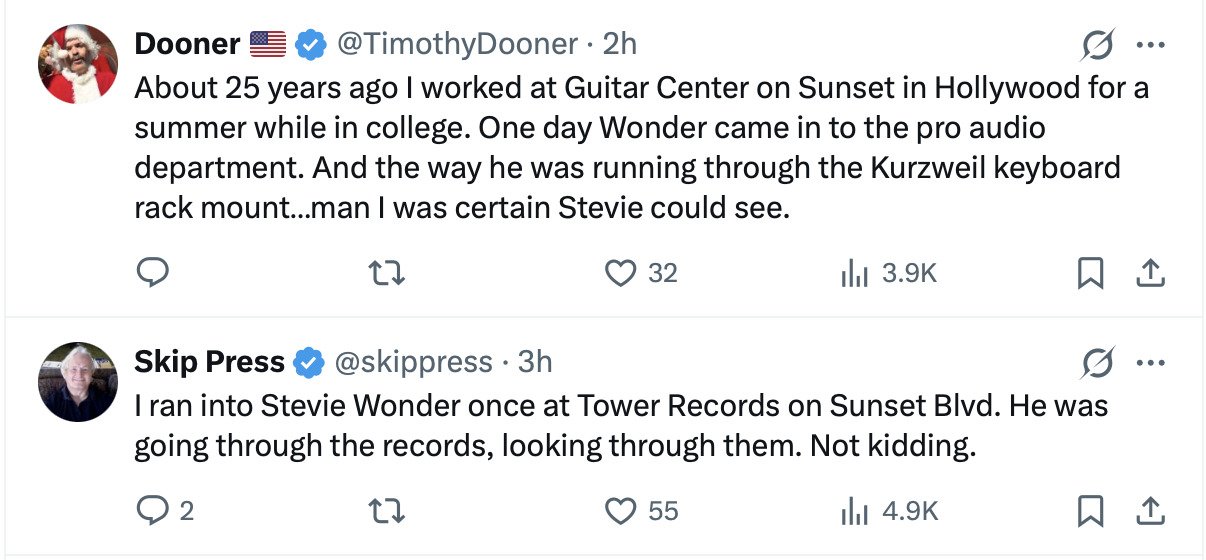Repost Dooner's tweet about Kurzweil keyboard
1206x560 pixels.
(386, 272)
